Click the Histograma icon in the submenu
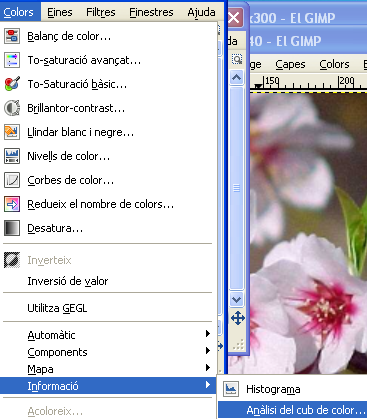 pos(231,389)
